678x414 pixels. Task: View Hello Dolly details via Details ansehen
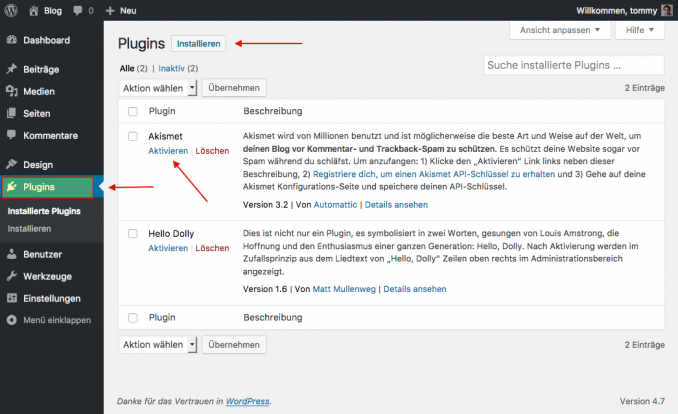(x=415, y=289)
